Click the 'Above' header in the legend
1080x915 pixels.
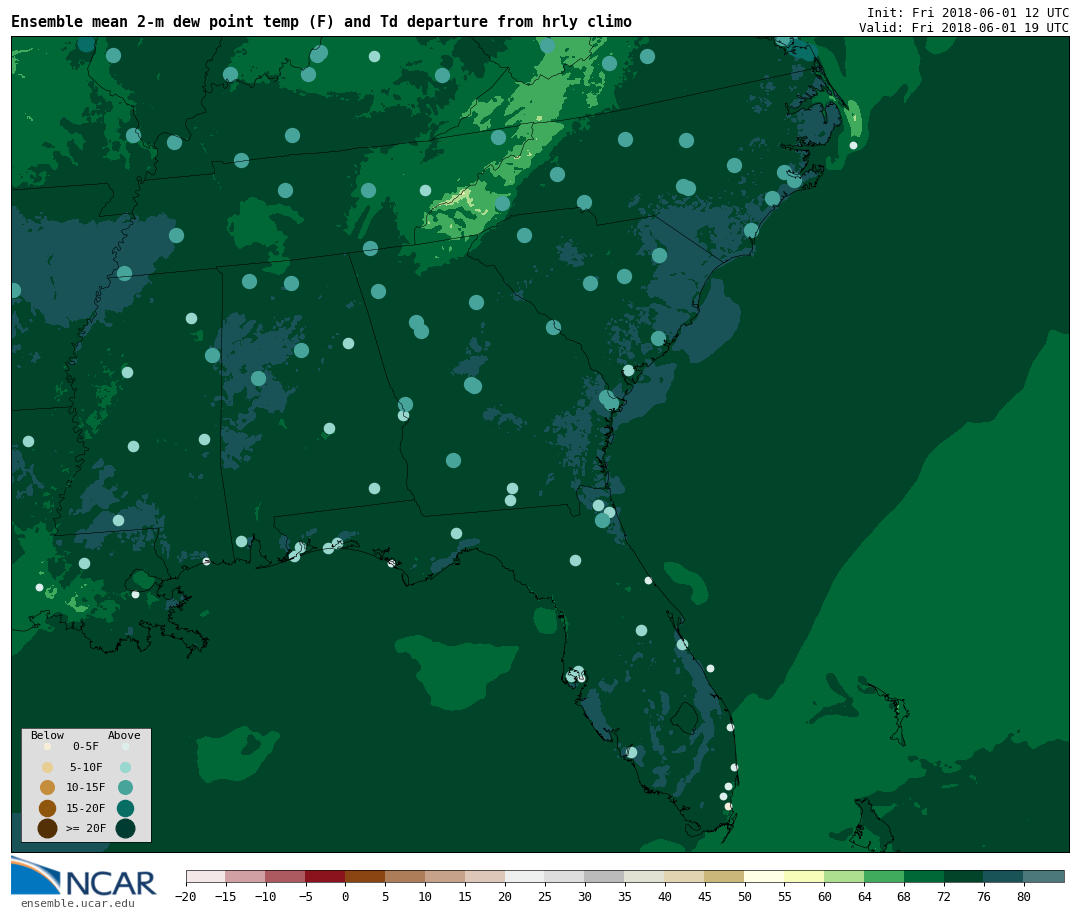(x=124, y=735)
